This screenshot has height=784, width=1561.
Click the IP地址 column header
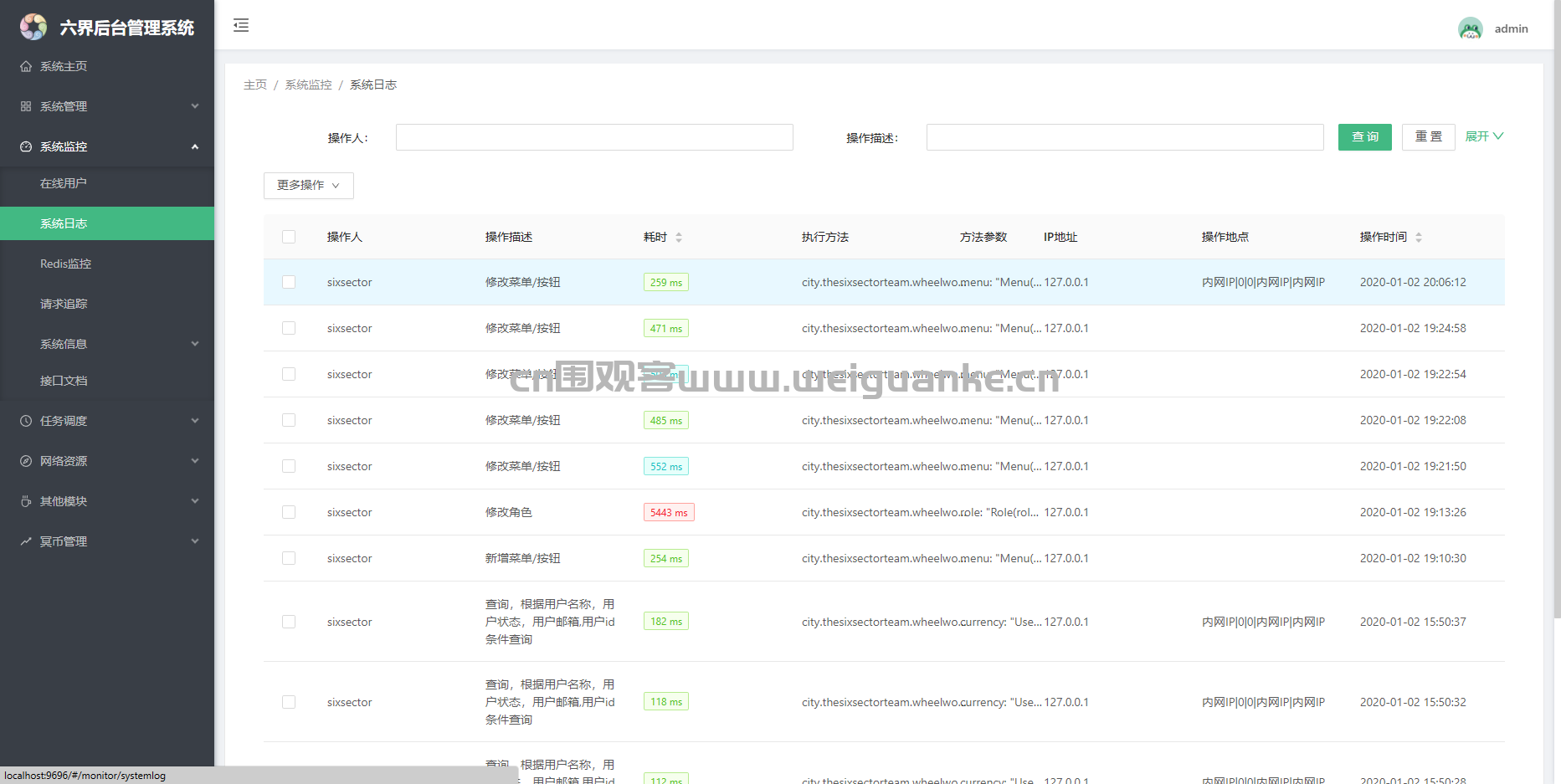[1060, 237]
